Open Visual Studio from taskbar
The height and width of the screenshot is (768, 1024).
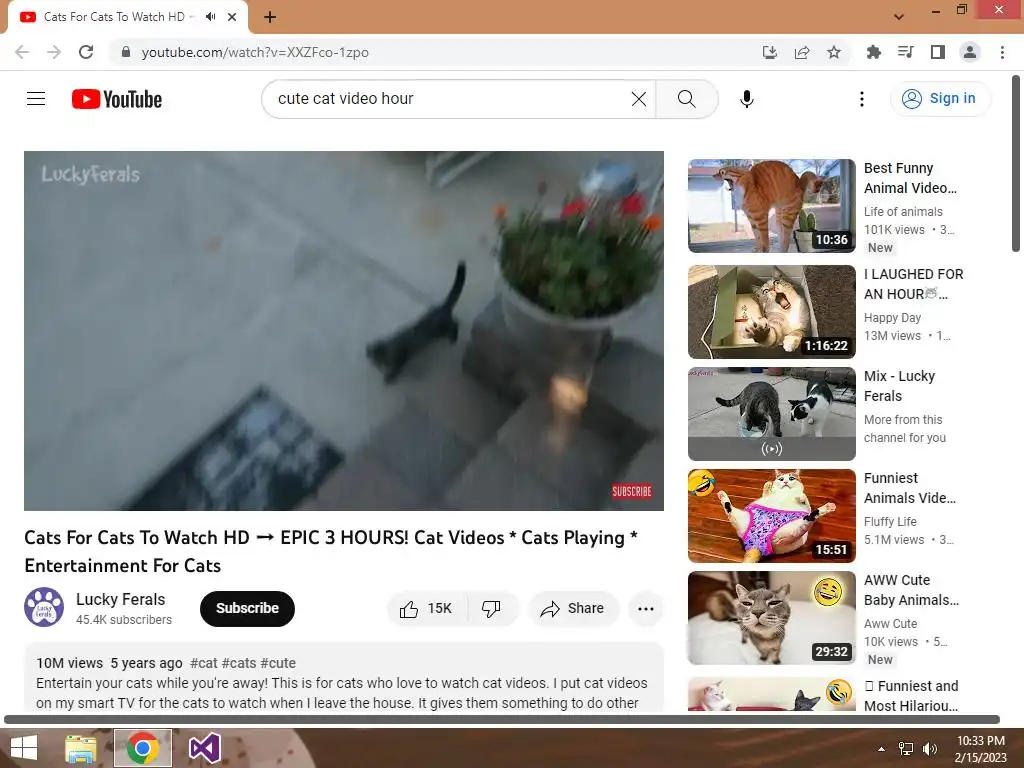click(204, 748)
